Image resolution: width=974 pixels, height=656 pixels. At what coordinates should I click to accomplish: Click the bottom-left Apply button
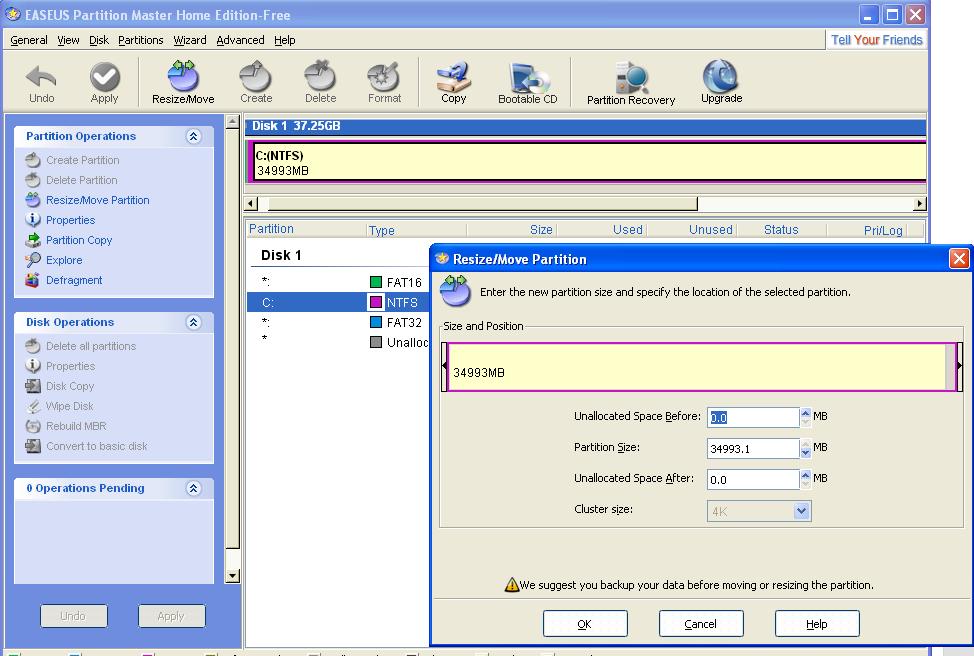171,616
